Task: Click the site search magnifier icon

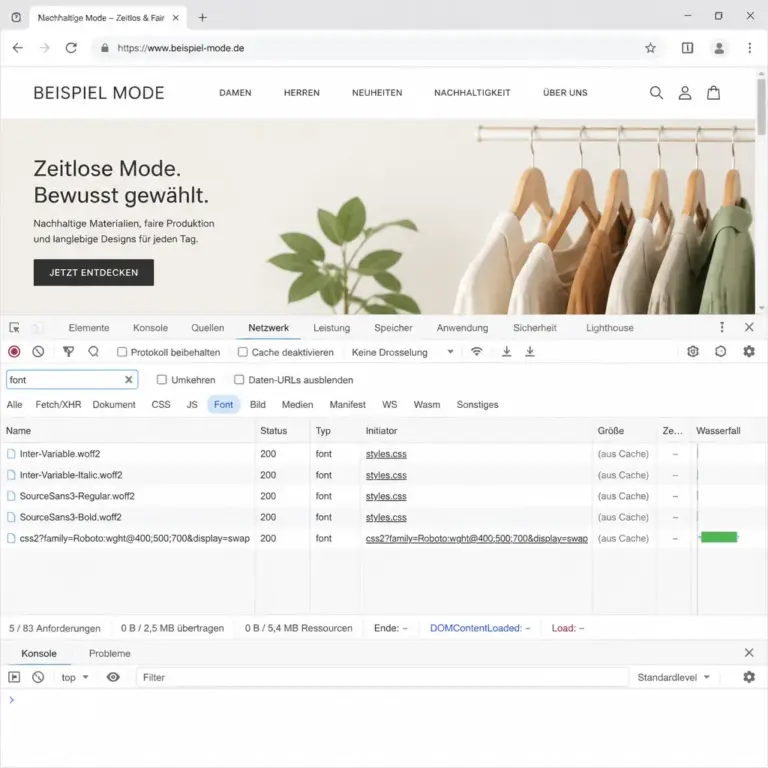Action: tap(656, 93)
